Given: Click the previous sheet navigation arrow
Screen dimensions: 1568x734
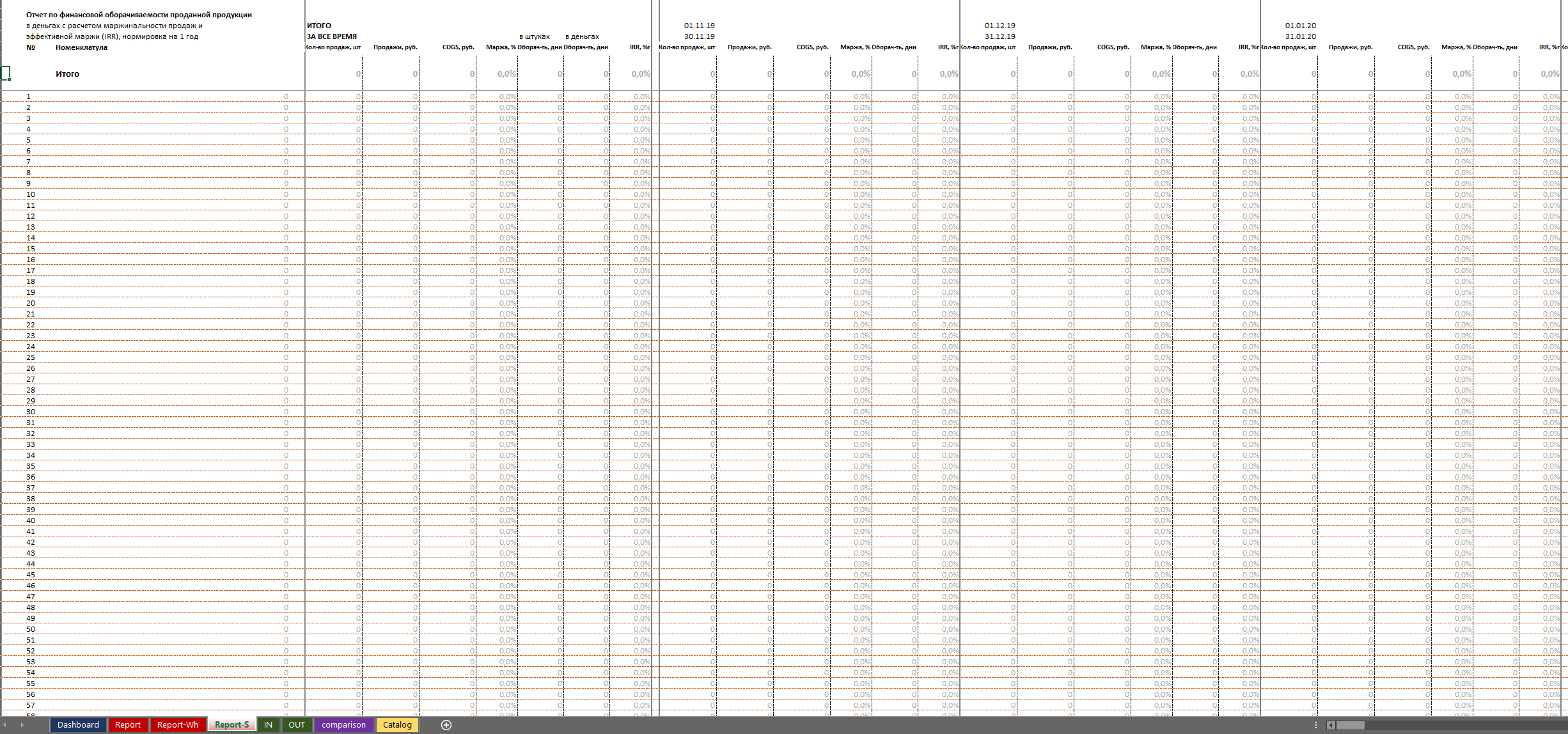Looking at the screenshot, I should 5,724.
